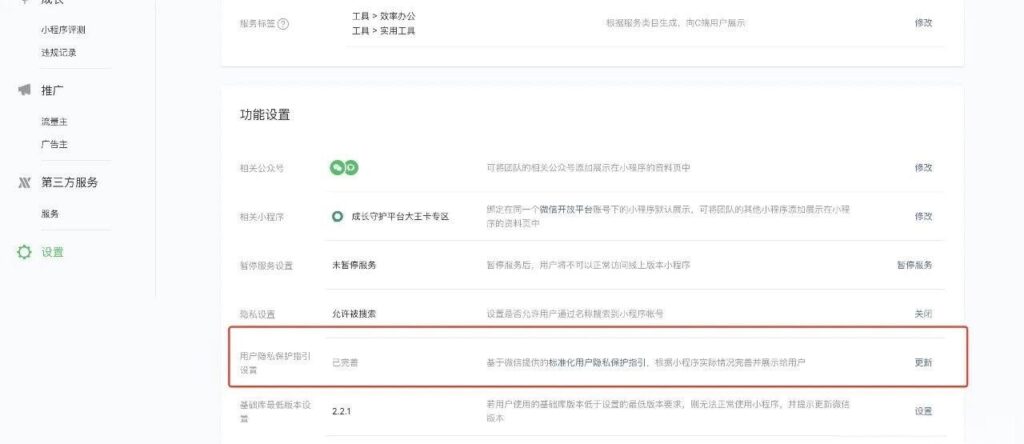Viewport: 1024px width, 444px height.
Task: Click the 暂停服务设置 row label
Action: pos(266,266)
